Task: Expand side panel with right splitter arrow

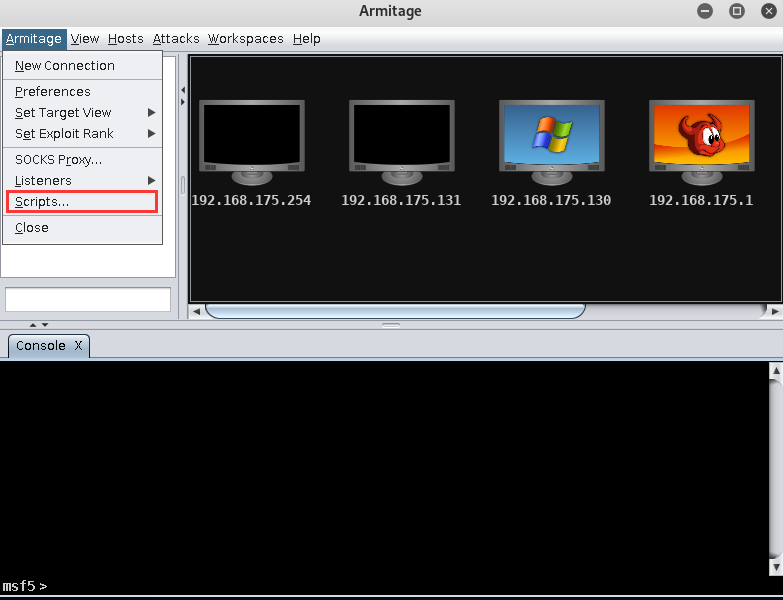Action: point(183,102)
